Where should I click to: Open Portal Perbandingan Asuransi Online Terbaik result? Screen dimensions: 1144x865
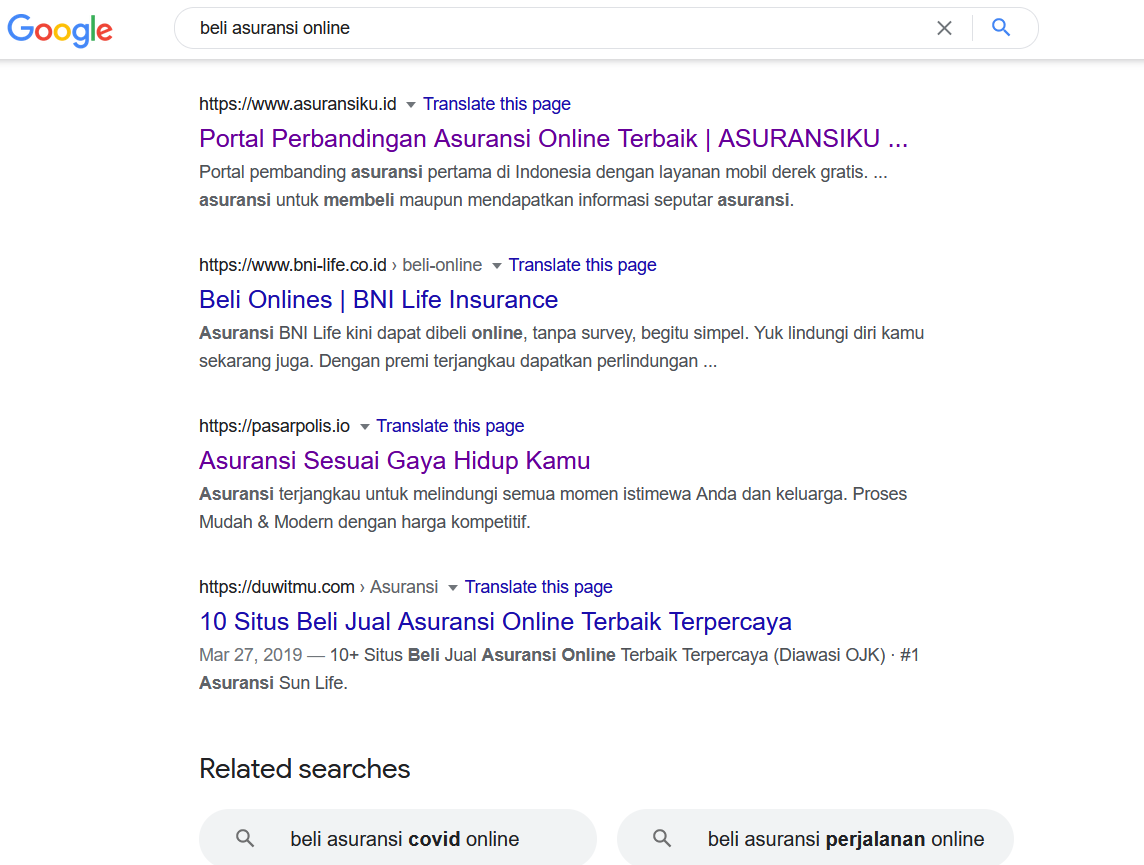coord(554,139)
